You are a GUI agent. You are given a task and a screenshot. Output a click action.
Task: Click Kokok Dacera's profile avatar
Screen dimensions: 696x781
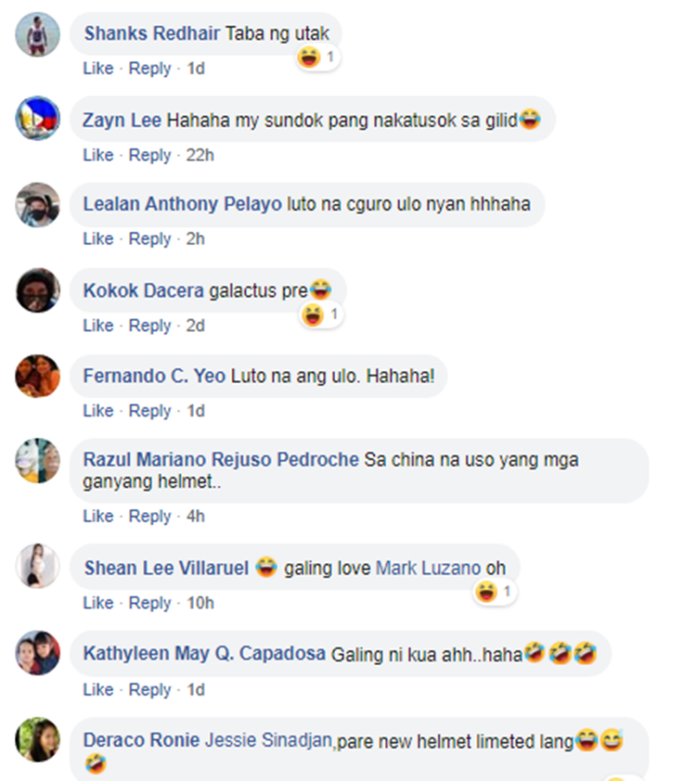point(38,290)
